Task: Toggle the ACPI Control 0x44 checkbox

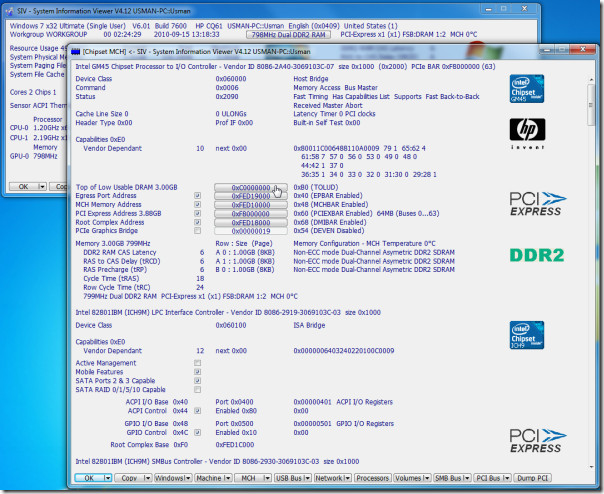Action: click(197, 411)
